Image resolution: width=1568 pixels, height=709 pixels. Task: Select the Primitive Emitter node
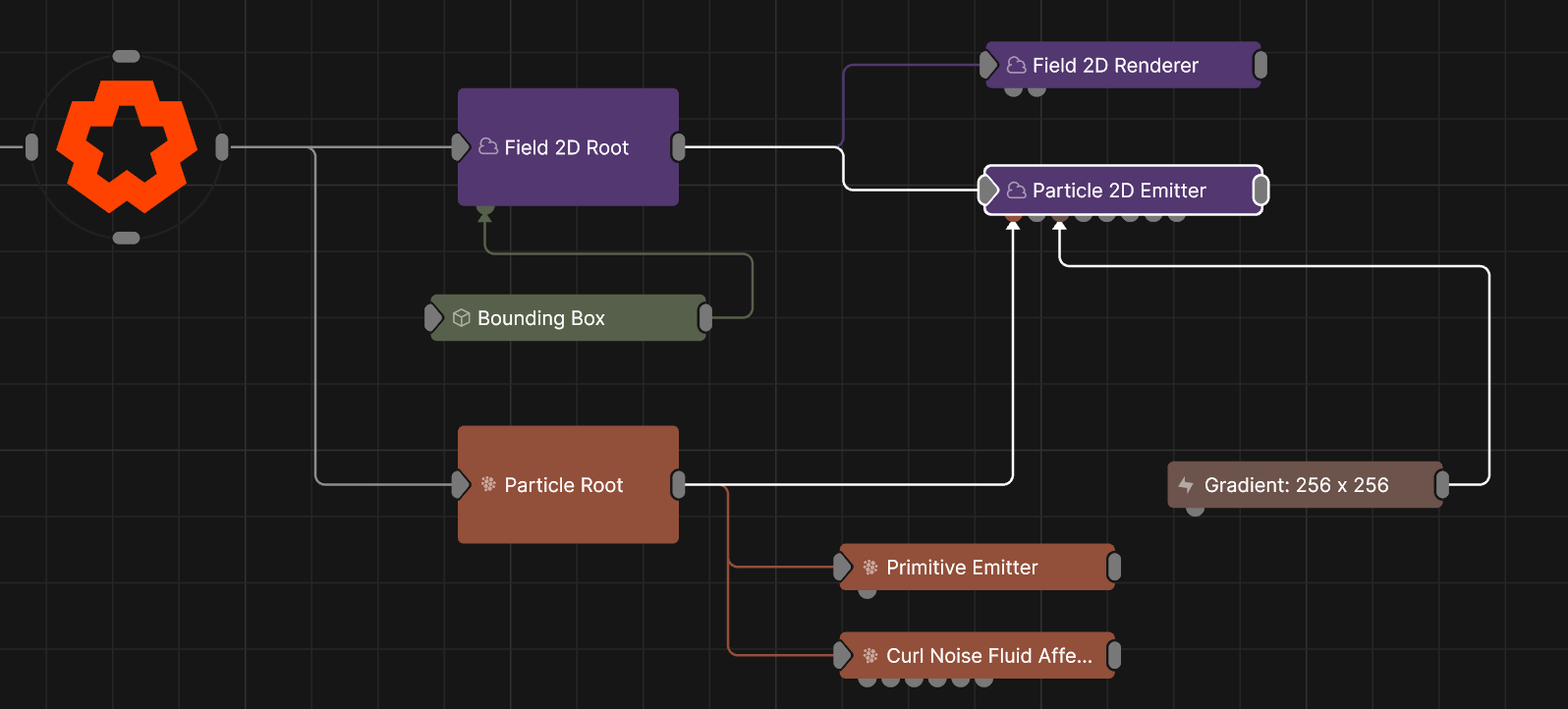click(978, 567)
